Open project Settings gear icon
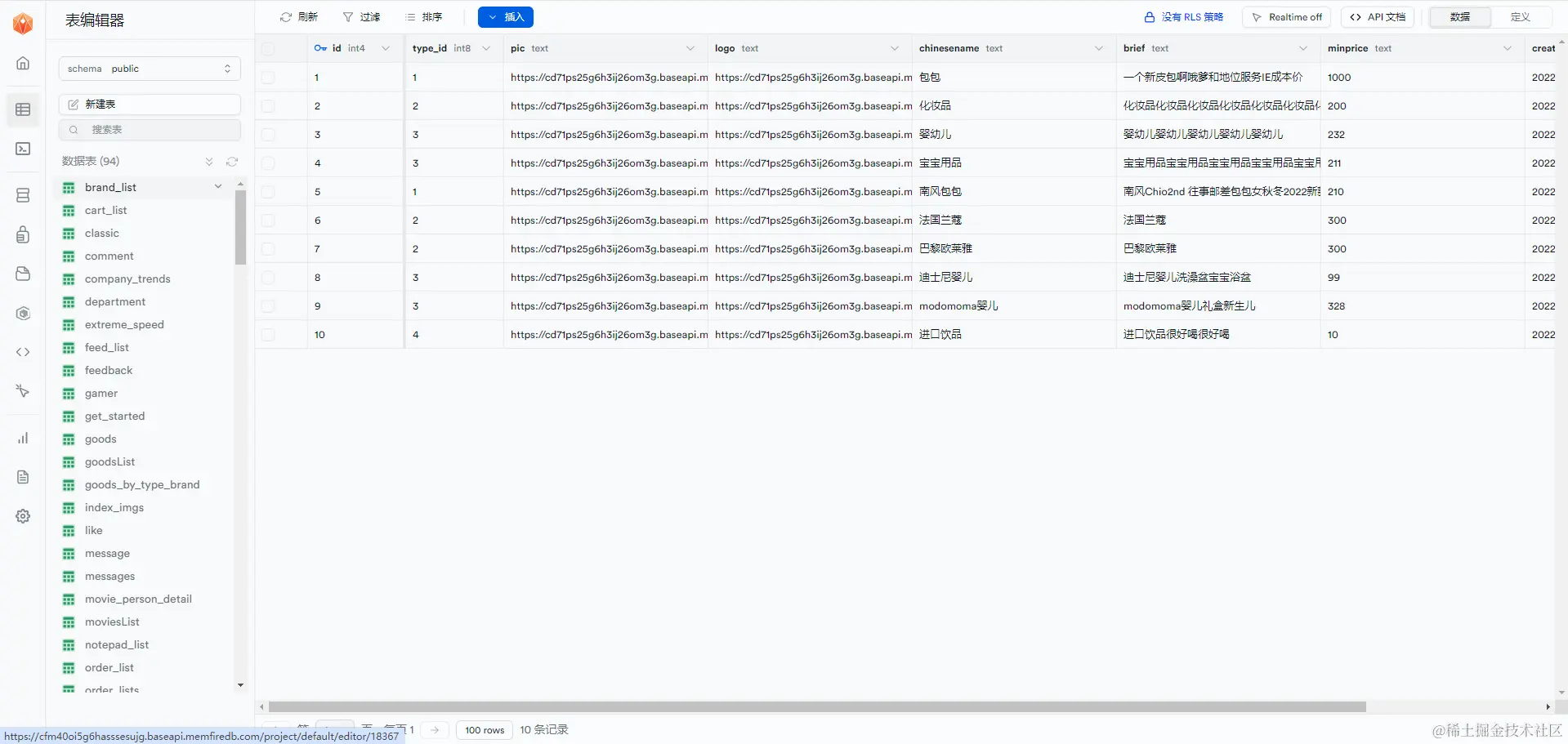Image resolution: width=1568 pixels, height=744 pixels. [x=23, y=516]
